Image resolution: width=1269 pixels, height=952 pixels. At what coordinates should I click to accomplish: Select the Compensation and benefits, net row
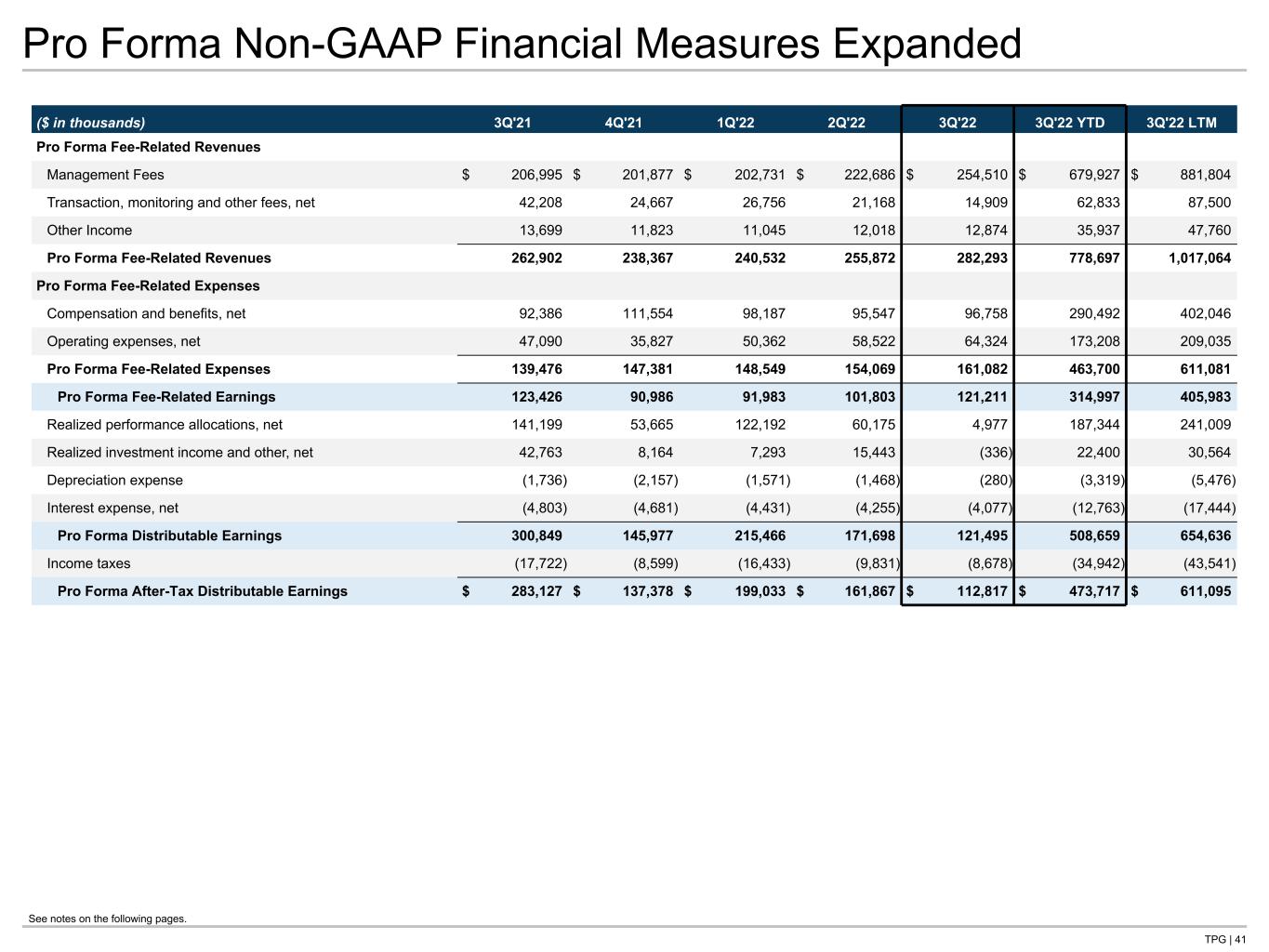[634, 313]
